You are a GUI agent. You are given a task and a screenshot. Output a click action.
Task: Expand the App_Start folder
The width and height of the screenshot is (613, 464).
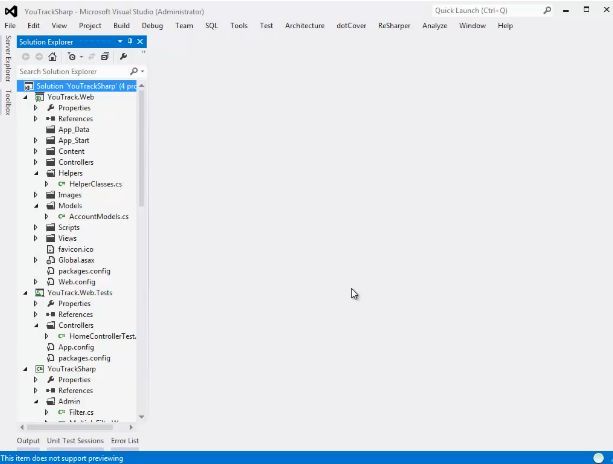point(36,140)
